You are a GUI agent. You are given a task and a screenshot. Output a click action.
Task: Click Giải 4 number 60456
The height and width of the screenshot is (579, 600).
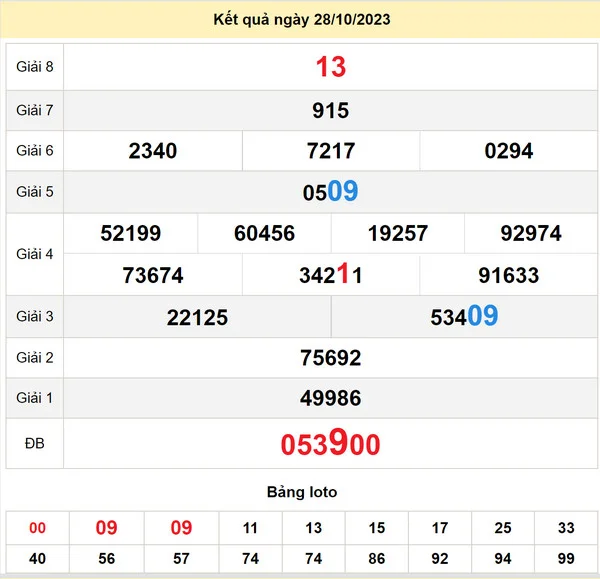(x=264, y=234)
